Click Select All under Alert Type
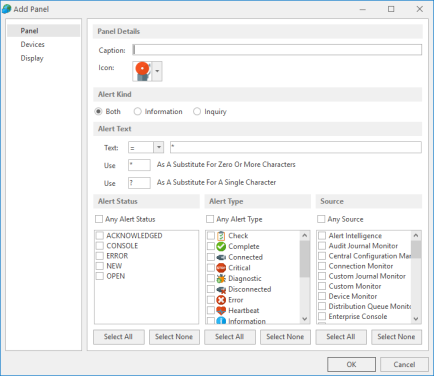 point(230,337)
